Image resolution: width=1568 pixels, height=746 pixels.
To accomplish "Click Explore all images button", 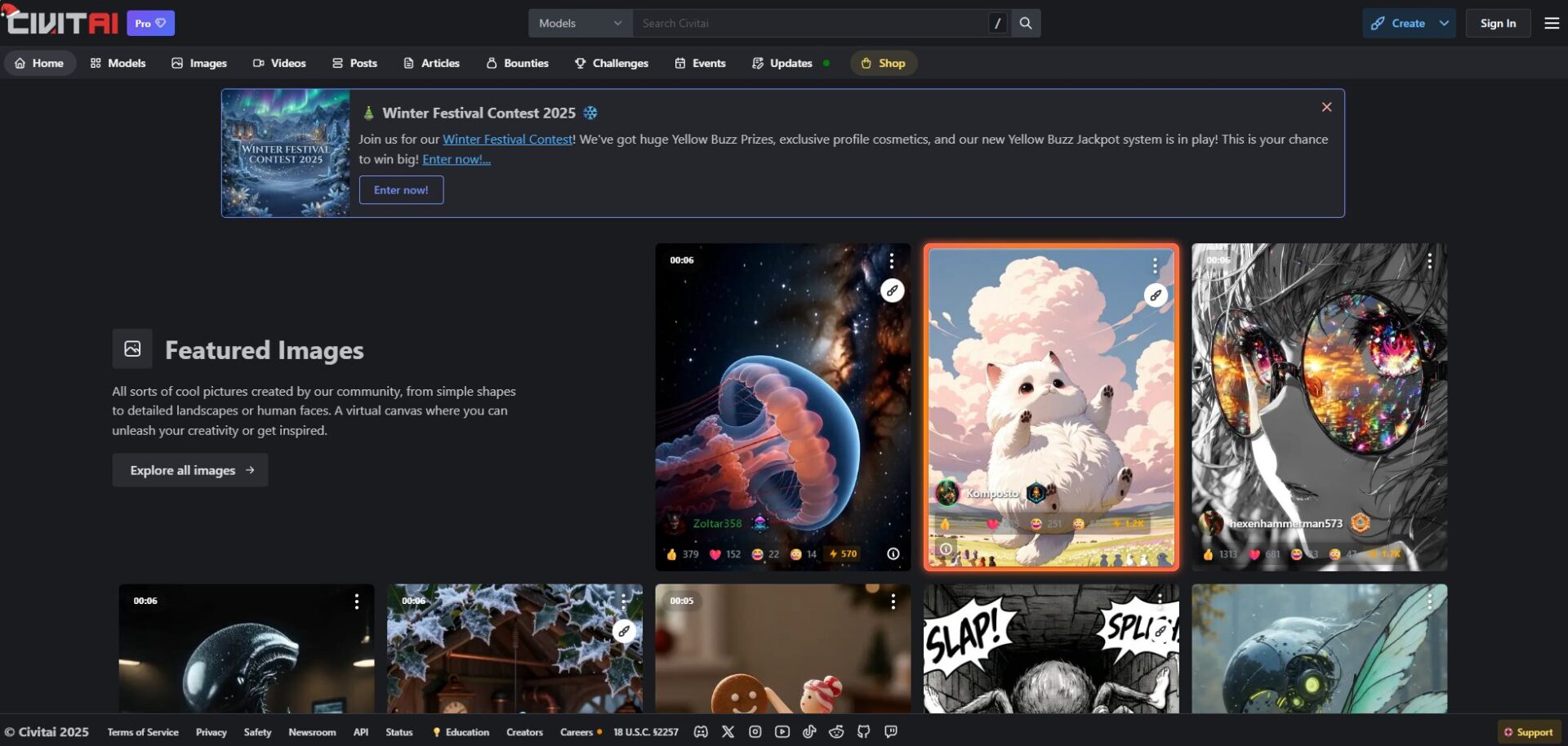I will click(190, 470).
